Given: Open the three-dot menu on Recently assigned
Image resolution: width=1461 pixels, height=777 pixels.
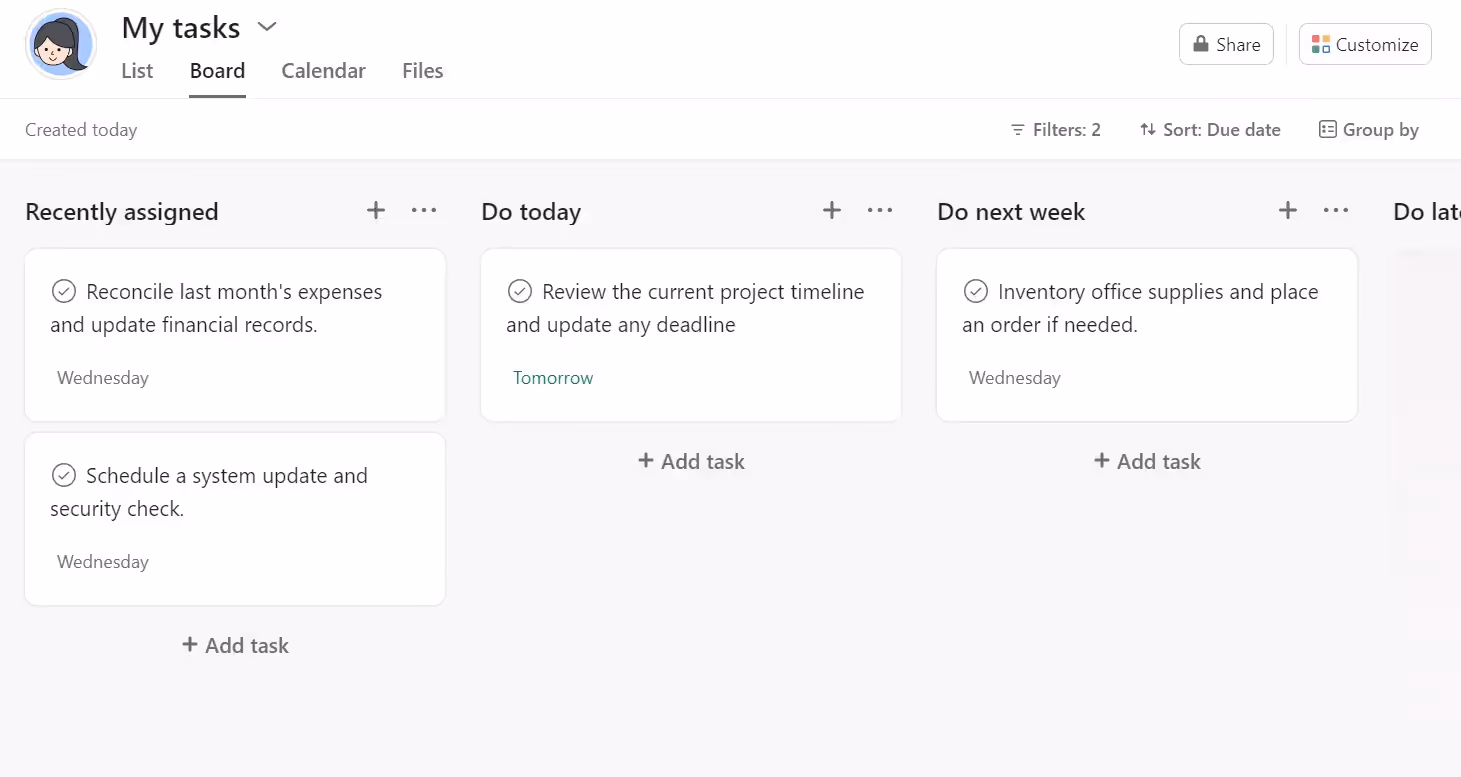Looking at the screenshot, I should [x=424, y=210].
